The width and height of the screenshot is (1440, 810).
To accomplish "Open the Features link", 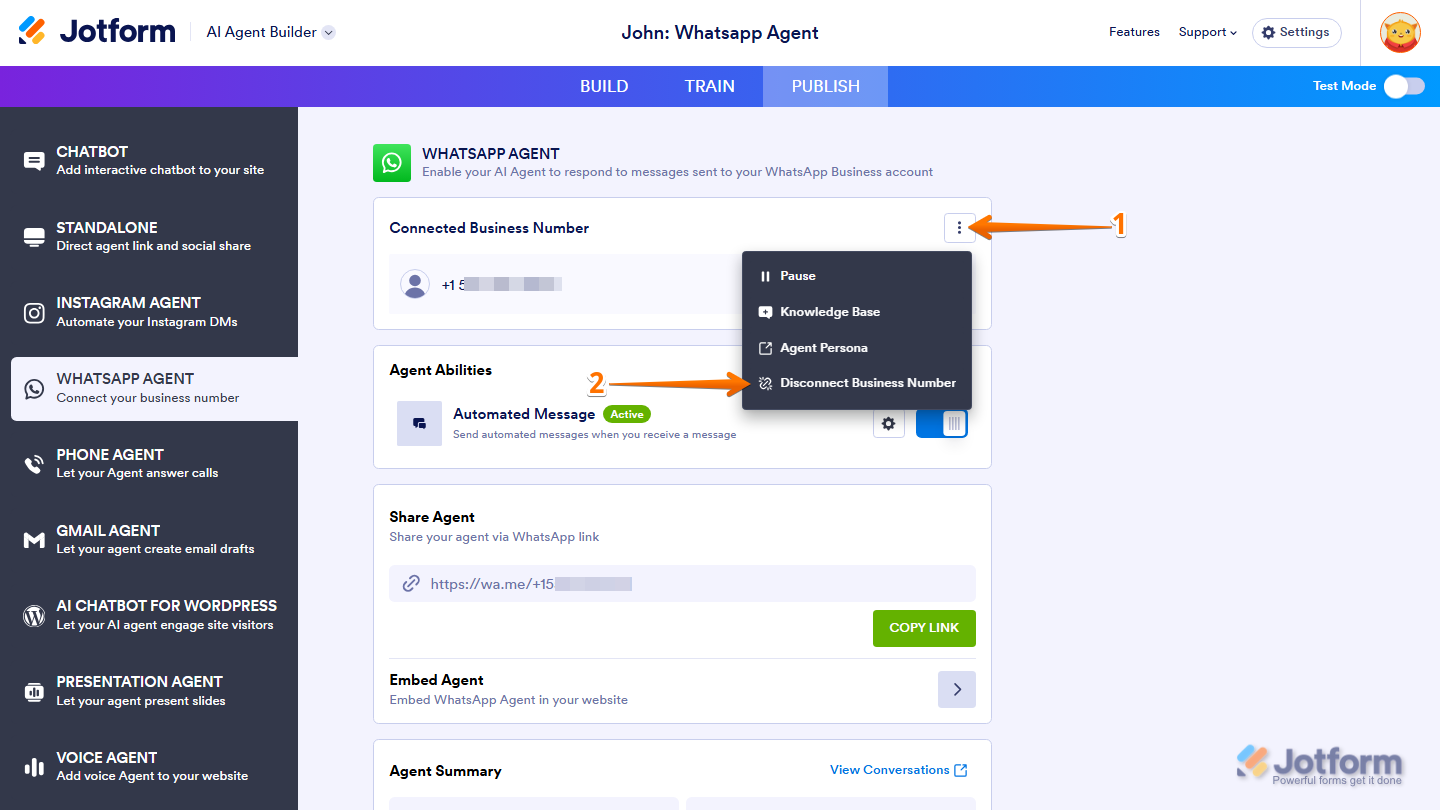I will click(1134, 32).
